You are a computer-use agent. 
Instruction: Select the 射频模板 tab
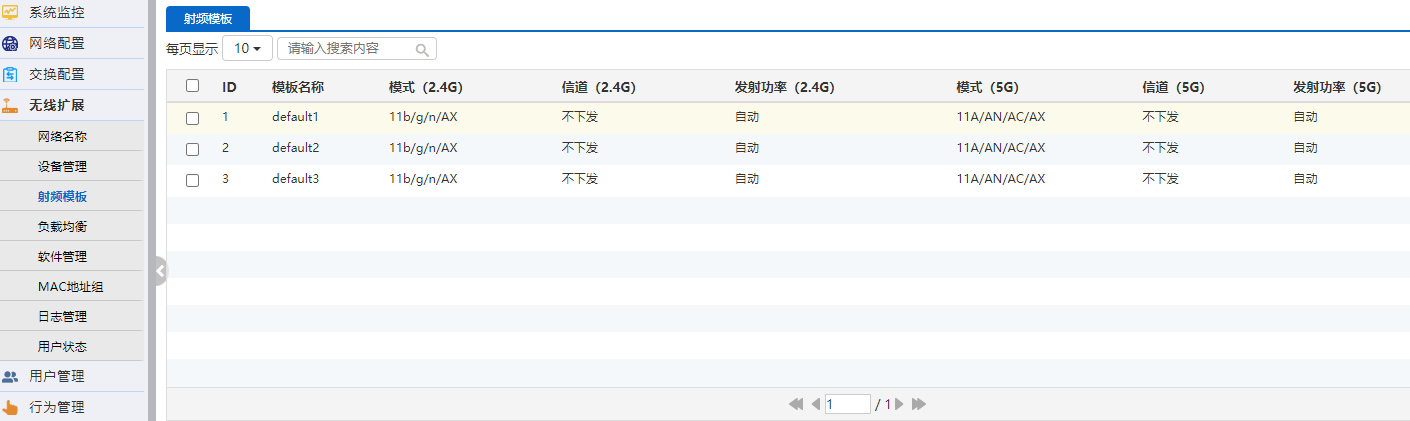coord(208,18)
